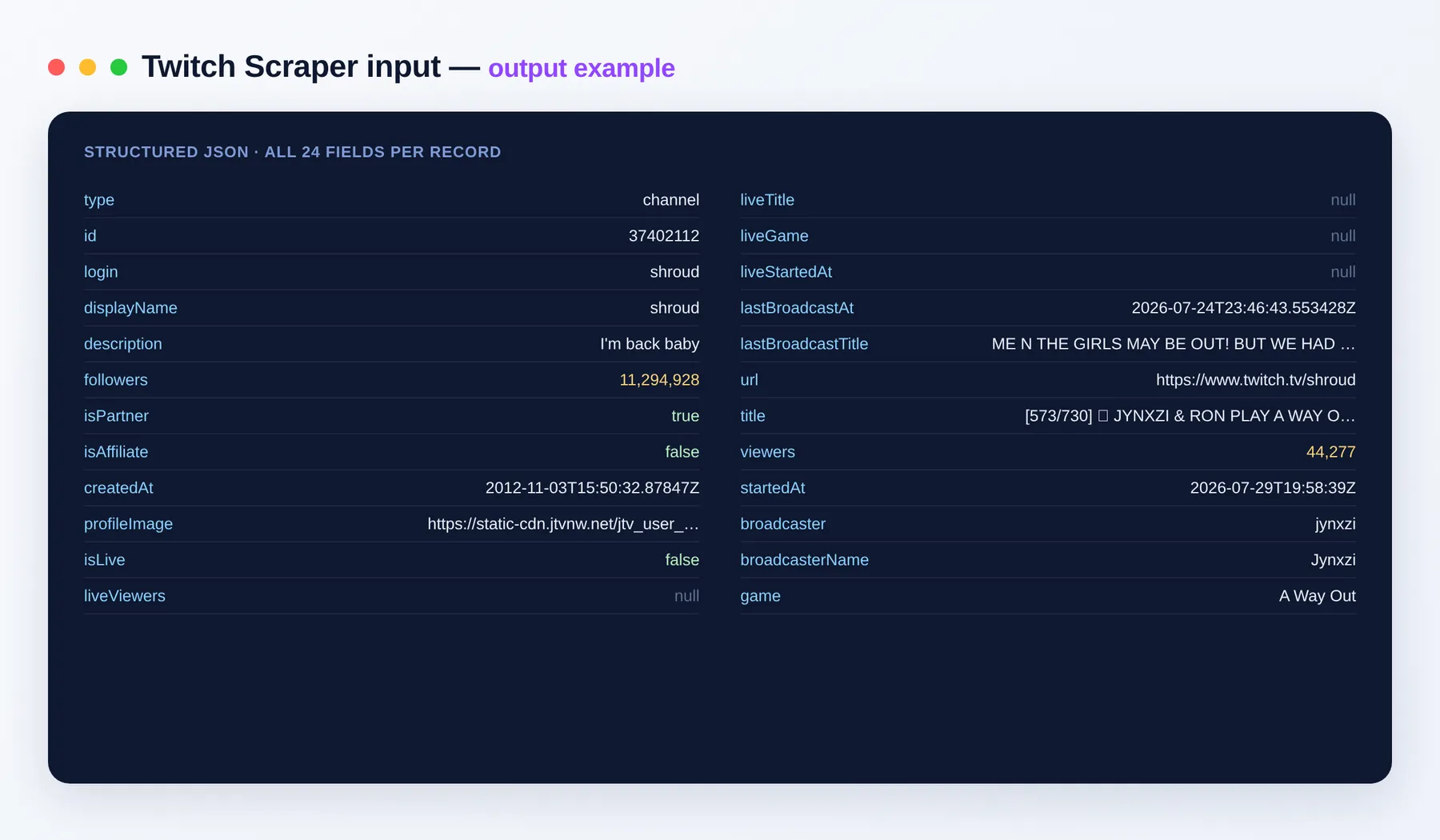Click the profileImage static-cdn URL value
The image size is (1440, 840).
[563, 524]
